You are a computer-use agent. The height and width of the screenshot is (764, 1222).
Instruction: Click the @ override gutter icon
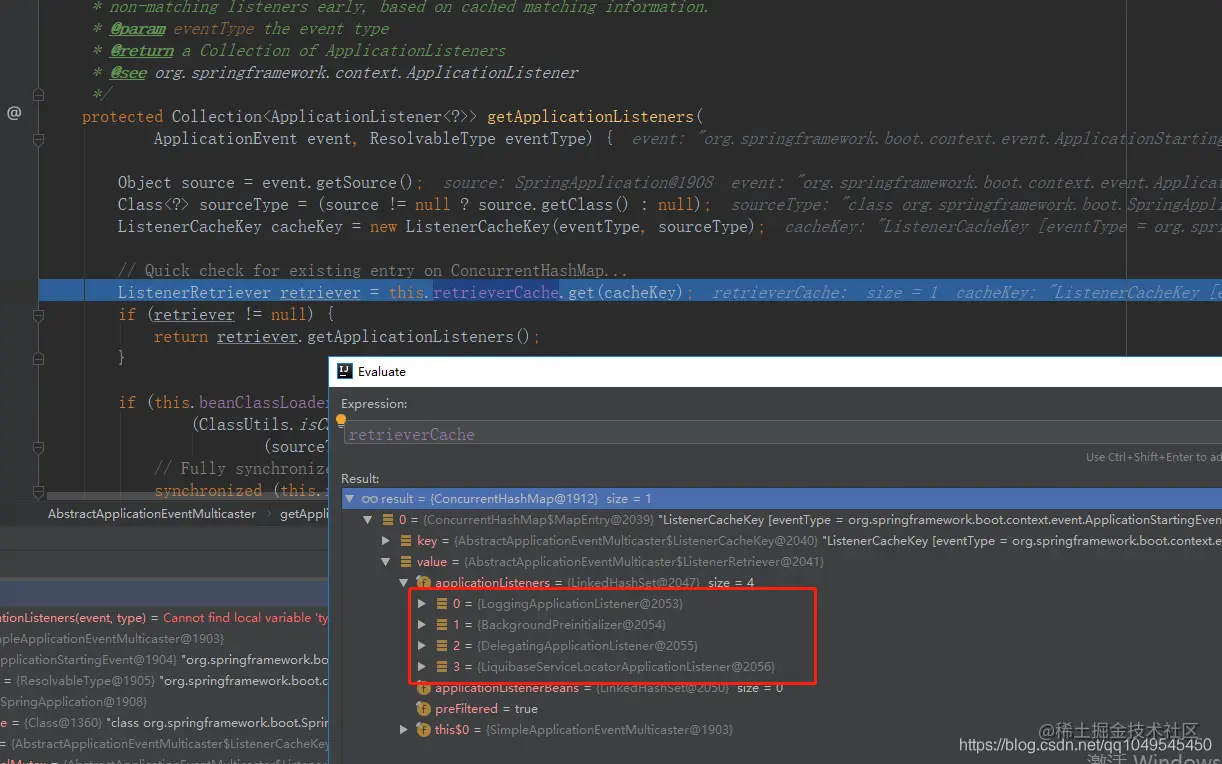[x=14, y=113]
